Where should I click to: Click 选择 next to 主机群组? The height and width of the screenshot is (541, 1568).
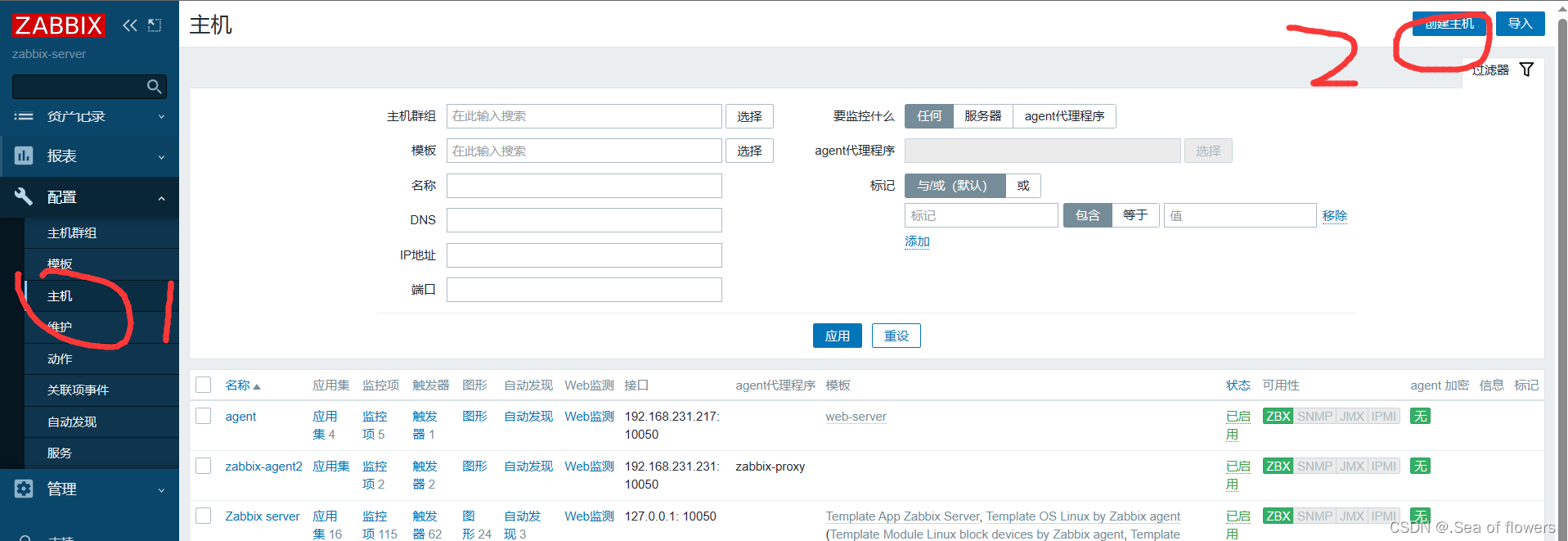coord(749,116)
